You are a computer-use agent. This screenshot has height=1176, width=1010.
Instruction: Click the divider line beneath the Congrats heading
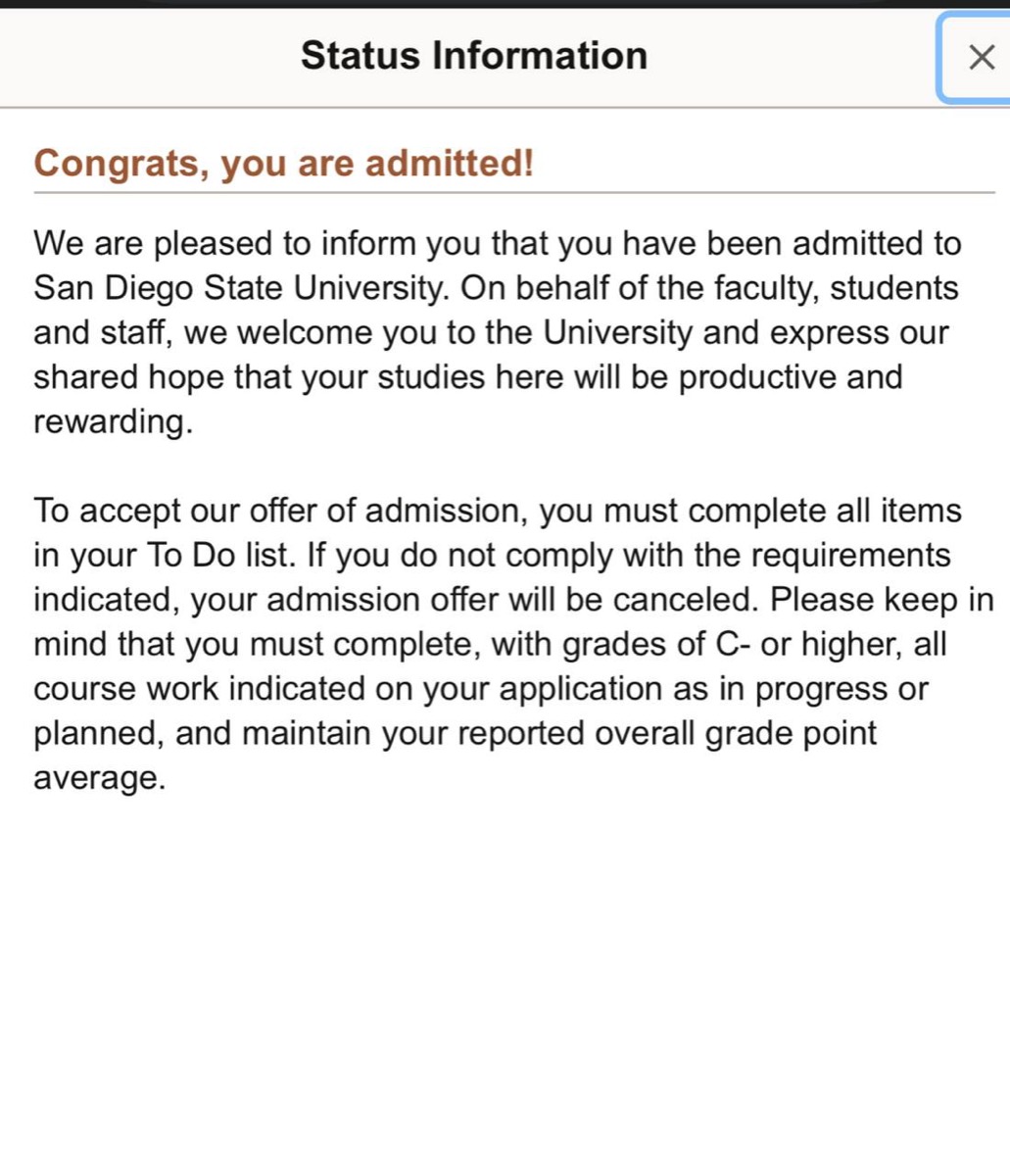pos(514,193)
